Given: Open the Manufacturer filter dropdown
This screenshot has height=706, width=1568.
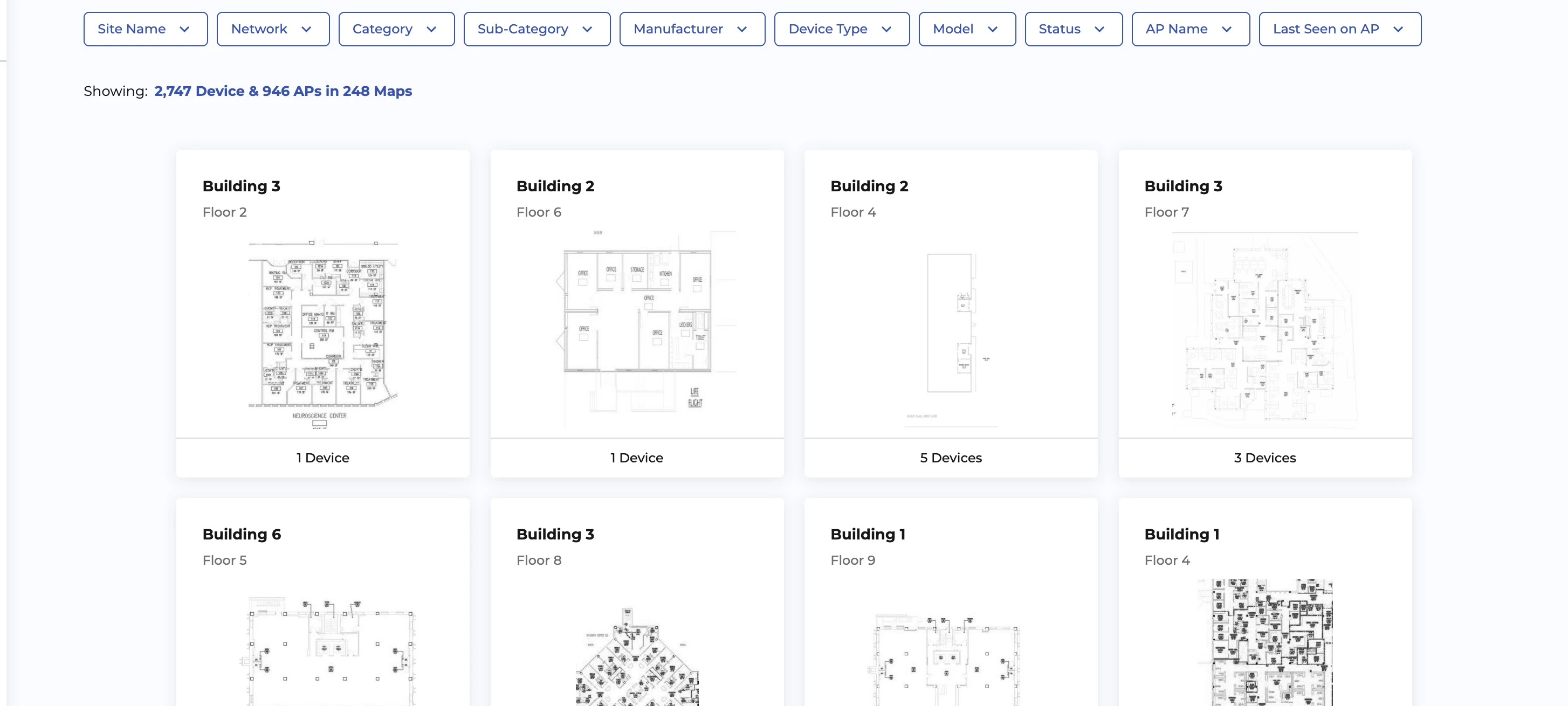Looking at the screenshot, I should pyautogui.click(x=691, y=29).
